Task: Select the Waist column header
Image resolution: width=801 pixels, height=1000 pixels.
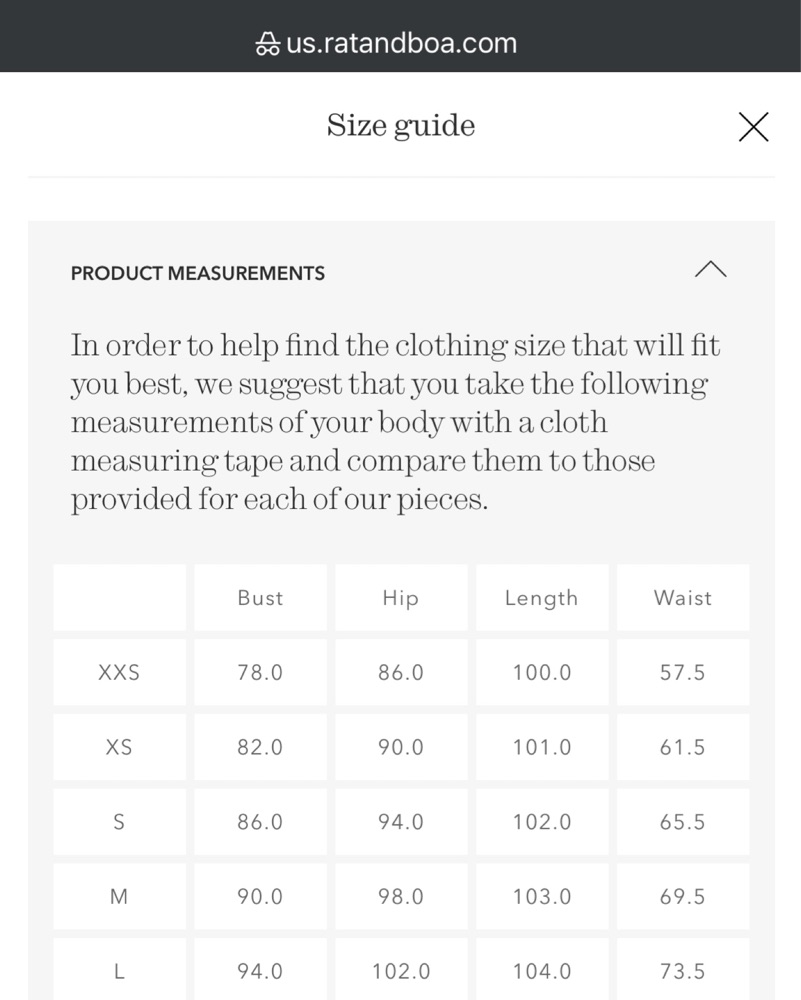Action: click(683, 598)
